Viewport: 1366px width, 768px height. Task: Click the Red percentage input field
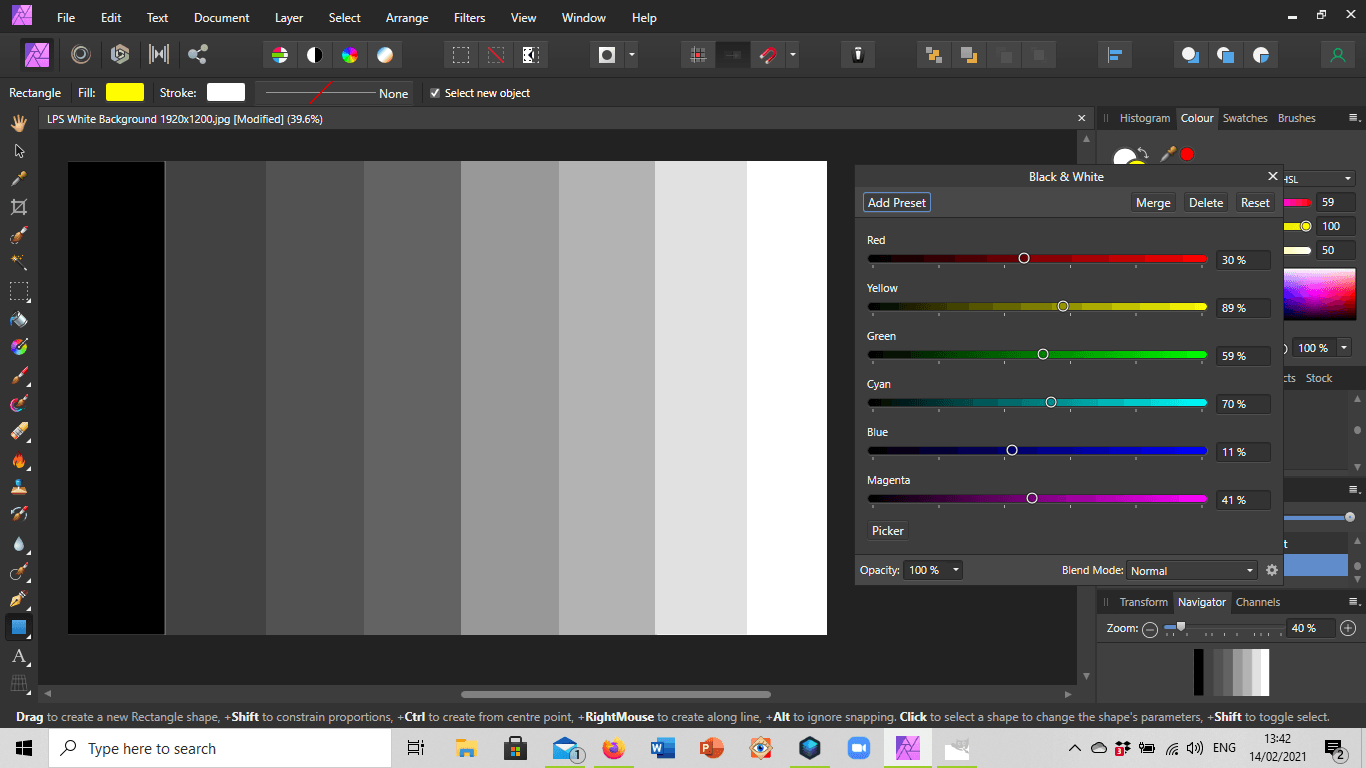1243,260
